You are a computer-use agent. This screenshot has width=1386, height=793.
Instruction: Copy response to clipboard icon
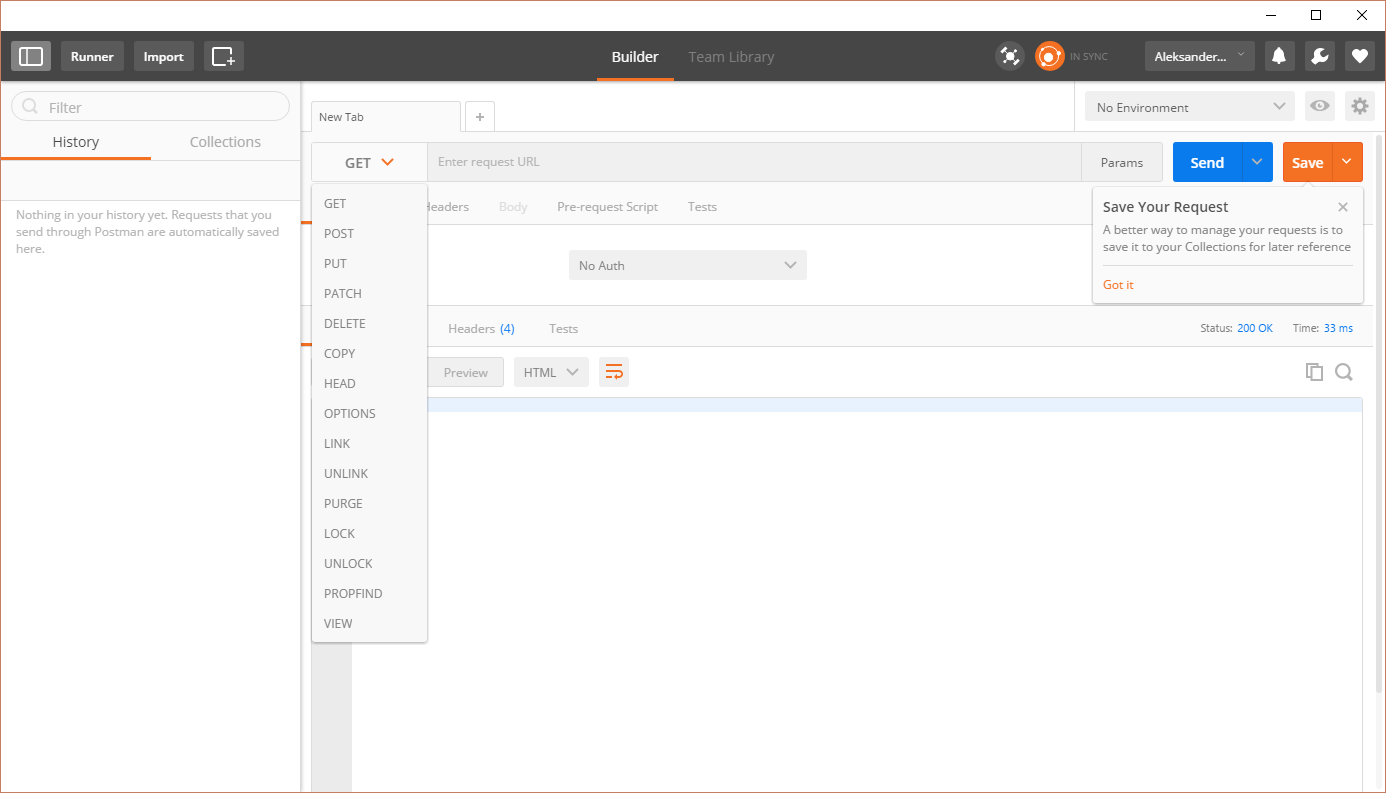[1314, 372]
